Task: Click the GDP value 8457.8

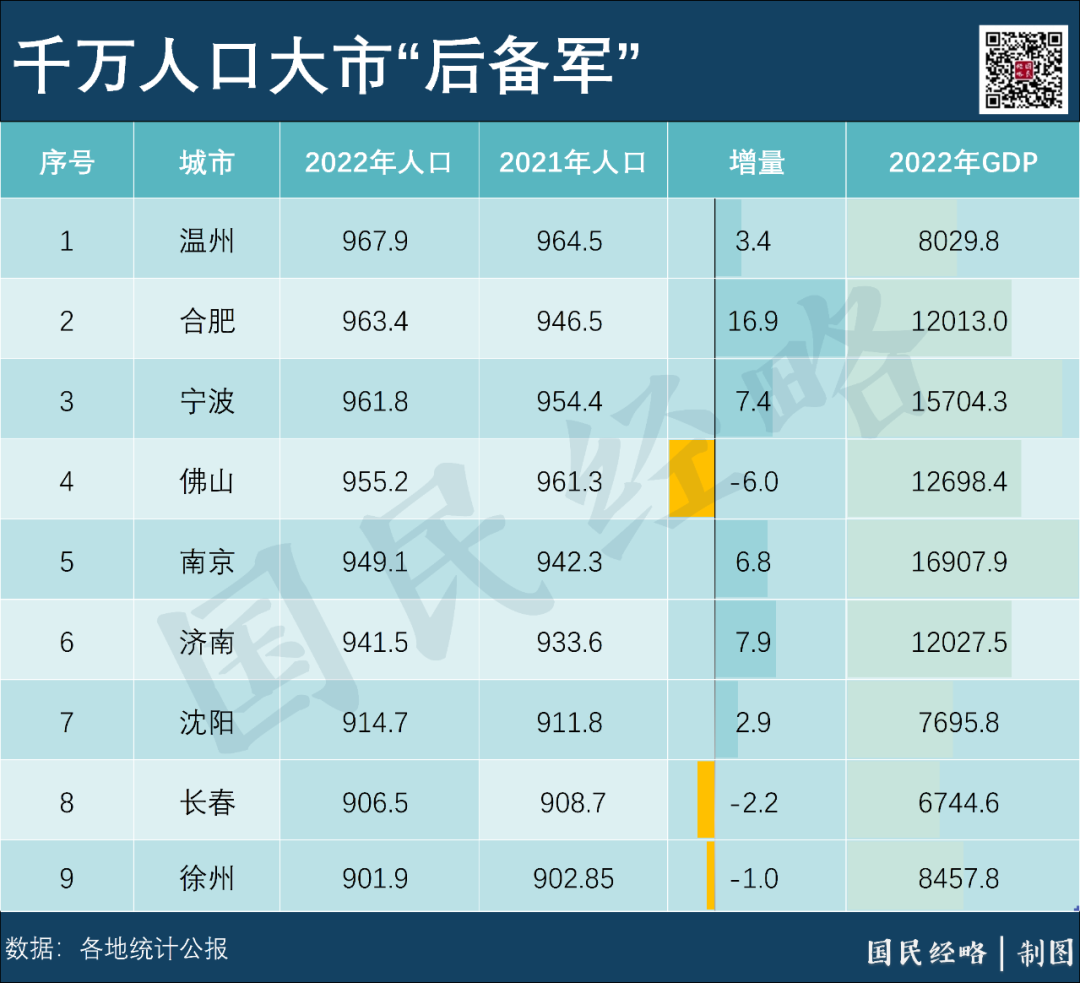Action: point(959,878)
